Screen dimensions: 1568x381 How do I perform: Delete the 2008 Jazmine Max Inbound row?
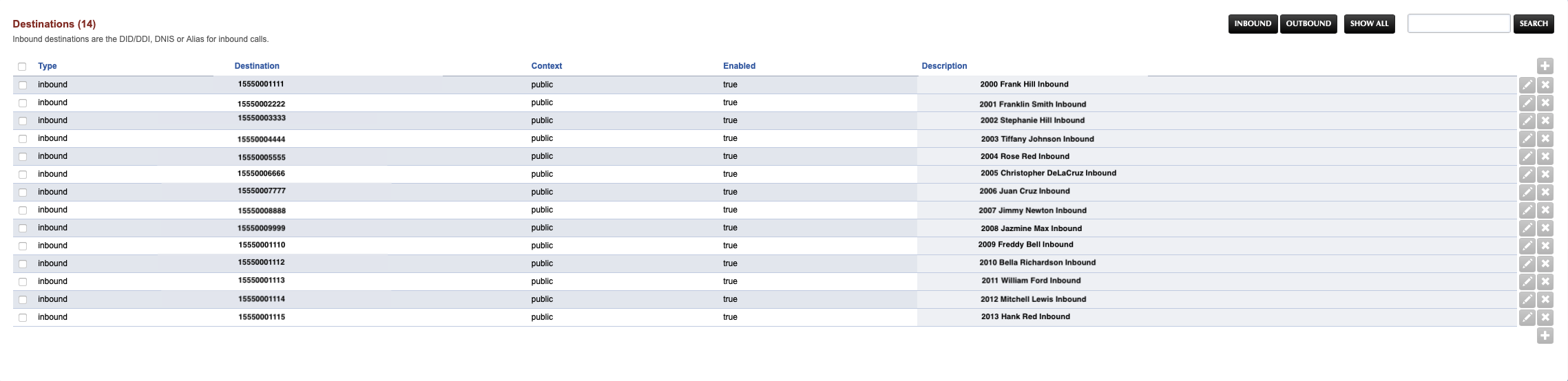tap(1545, 228)
